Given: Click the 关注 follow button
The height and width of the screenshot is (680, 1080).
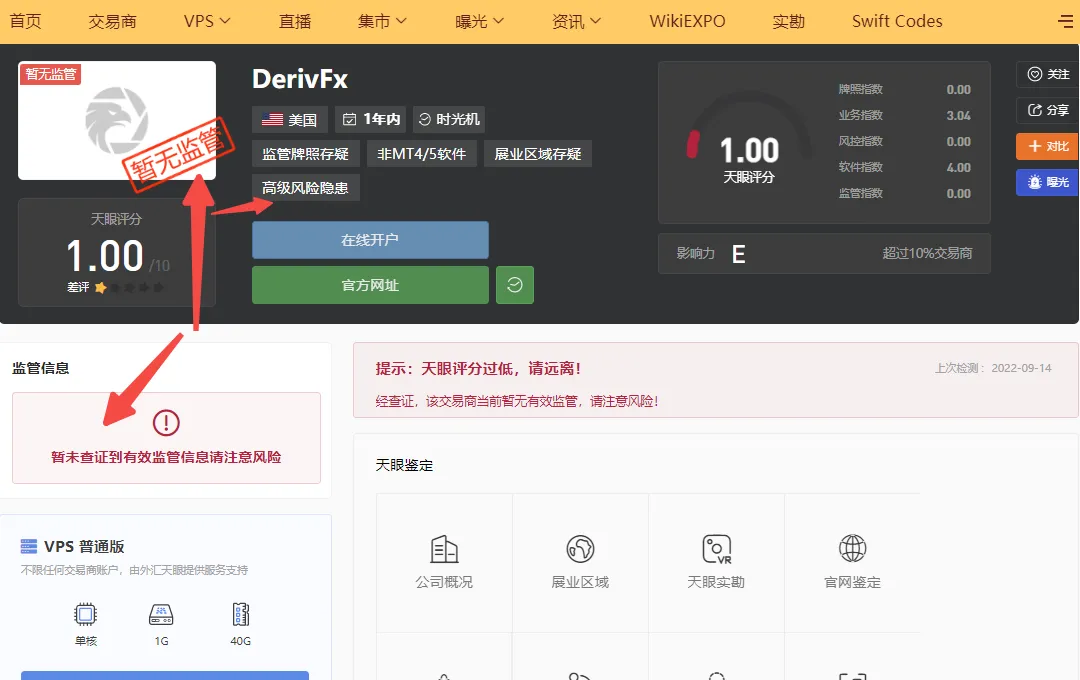Looking at the screenshot, I should (1048, 74).
